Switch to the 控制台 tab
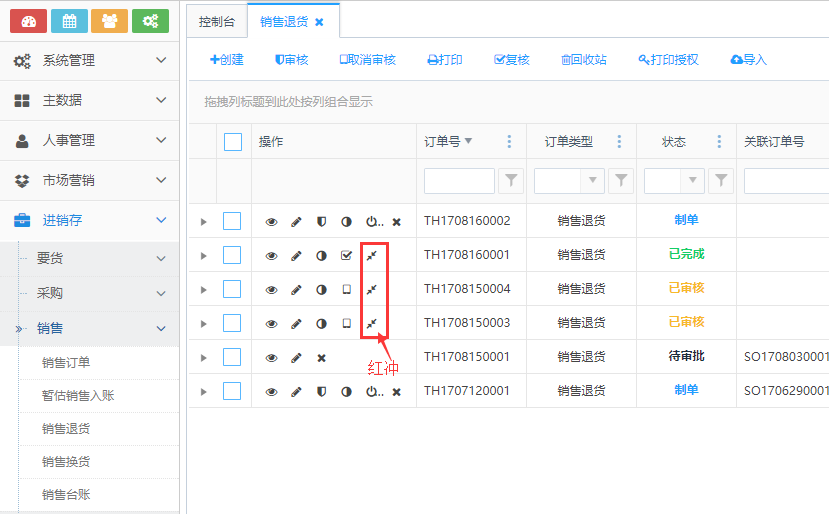 (217, 21)
